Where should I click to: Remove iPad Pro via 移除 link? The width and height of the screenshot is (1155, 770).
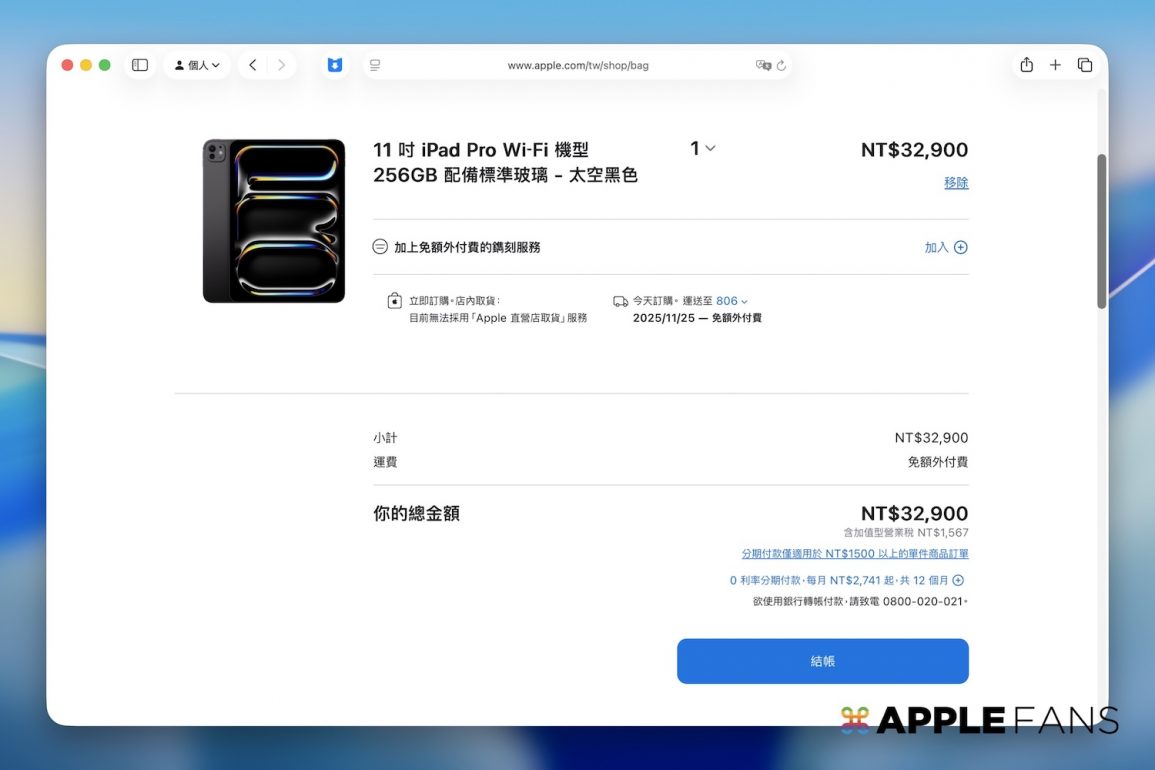(x=956, y=183)
